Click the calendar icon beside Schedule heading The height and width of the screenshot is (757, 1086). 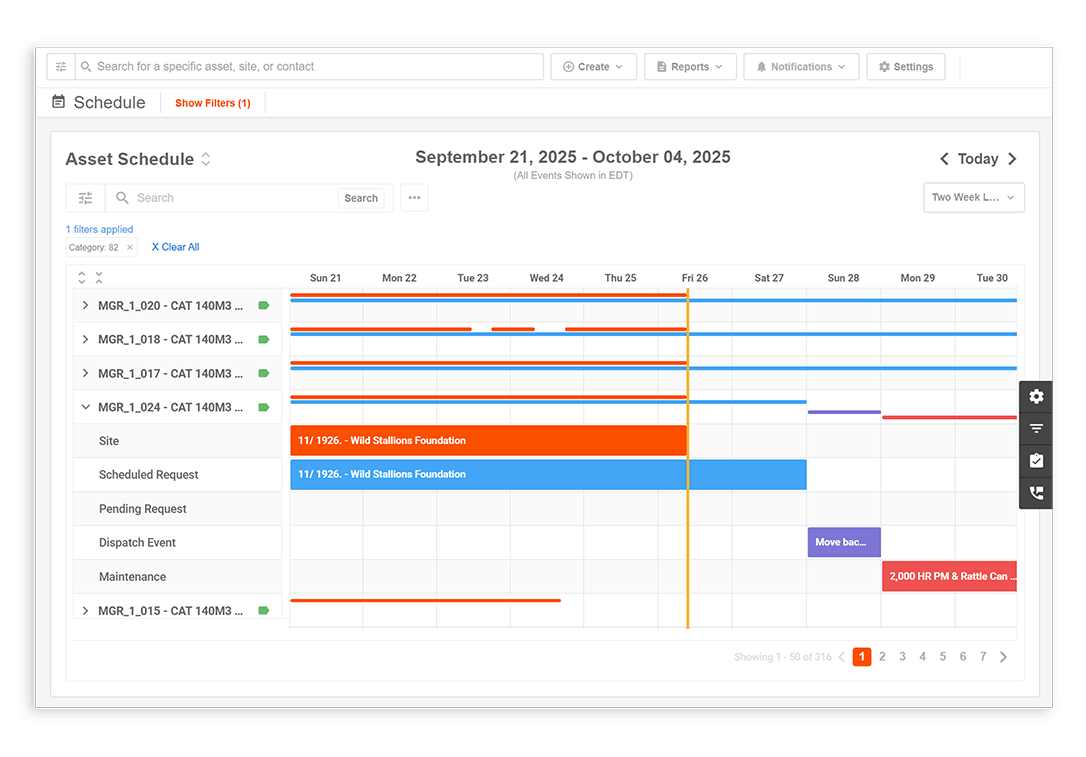[x=58, y=101]
